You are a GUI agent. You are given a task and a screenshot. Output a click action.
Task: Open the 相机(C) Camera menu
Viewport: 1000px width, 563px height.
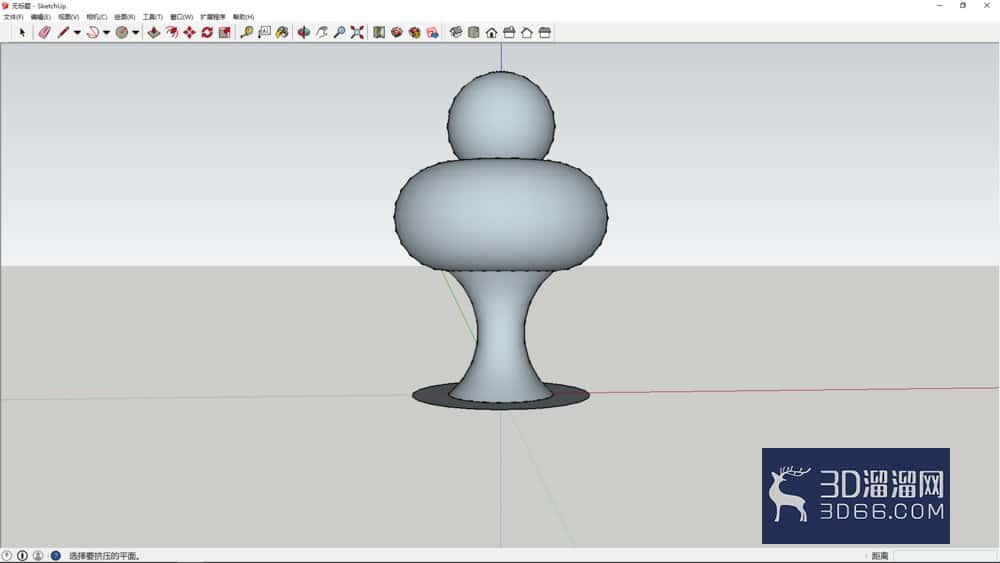tap(96, 17)
